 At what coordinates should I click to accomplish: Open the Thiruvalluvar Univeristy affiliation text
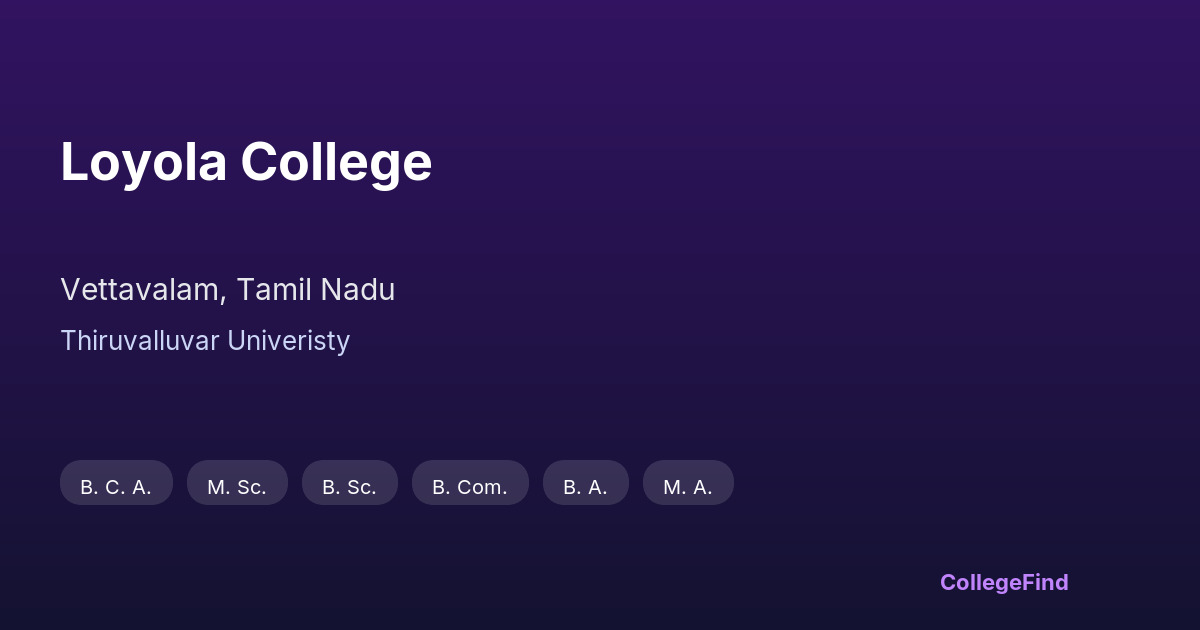click(x=205, y=341)
